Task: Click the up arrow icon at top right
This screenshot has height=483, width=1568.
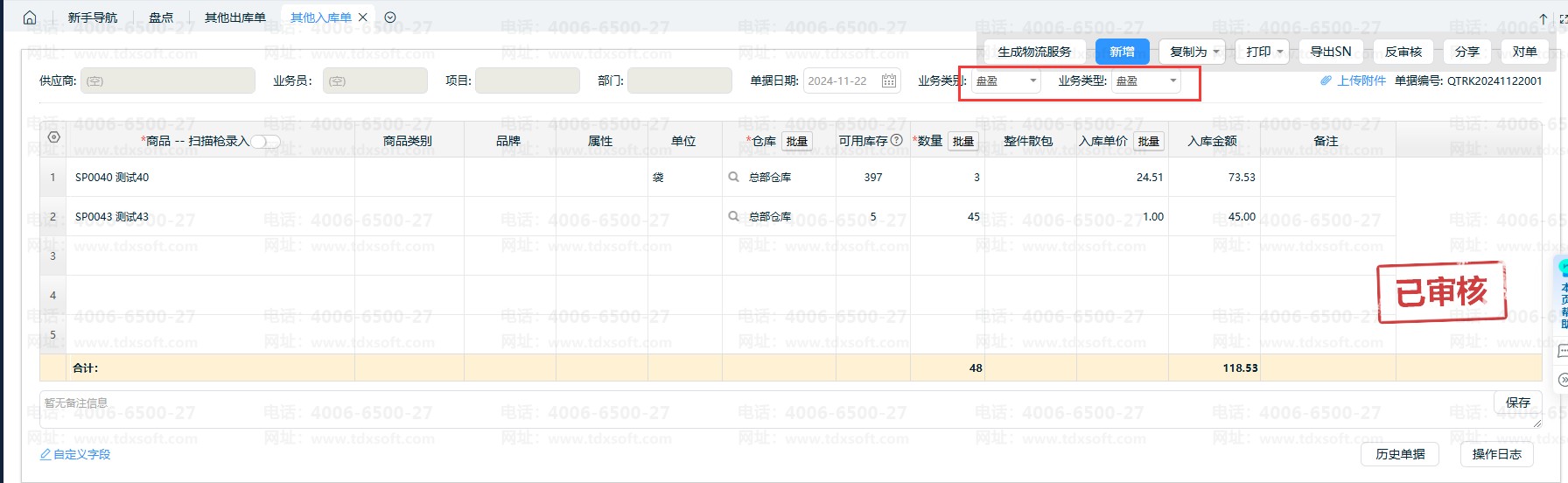Action: [1543, 18]
